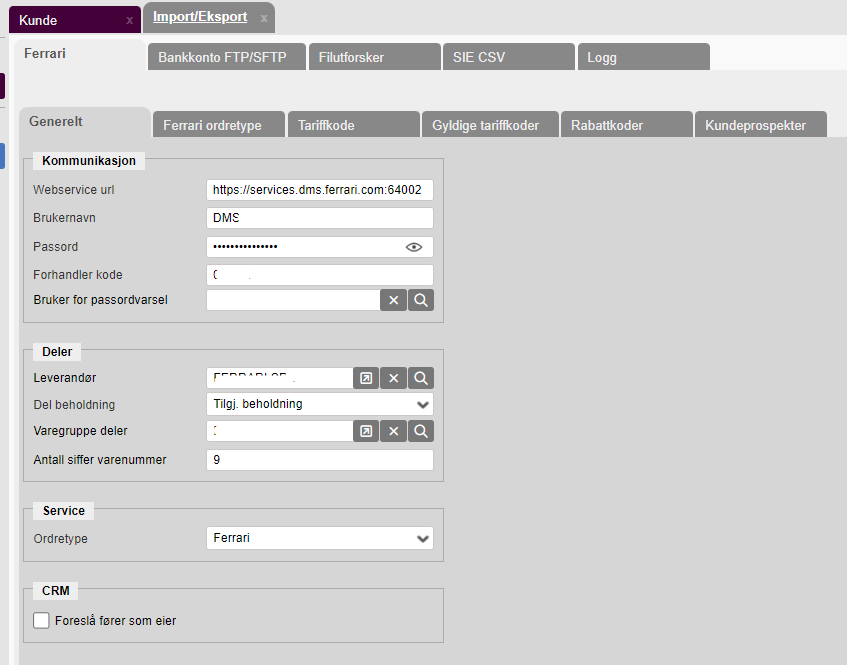The image size is (847, 665).
Task: Search for a Leverandør
Action: coord(421,378)
